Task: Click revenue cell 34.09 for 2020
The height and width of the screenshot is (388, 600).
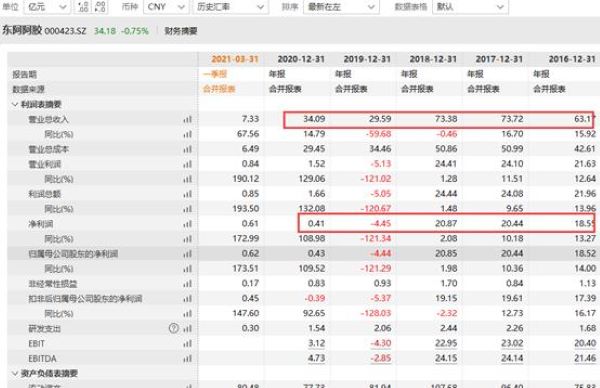Action: click(314, 119)
